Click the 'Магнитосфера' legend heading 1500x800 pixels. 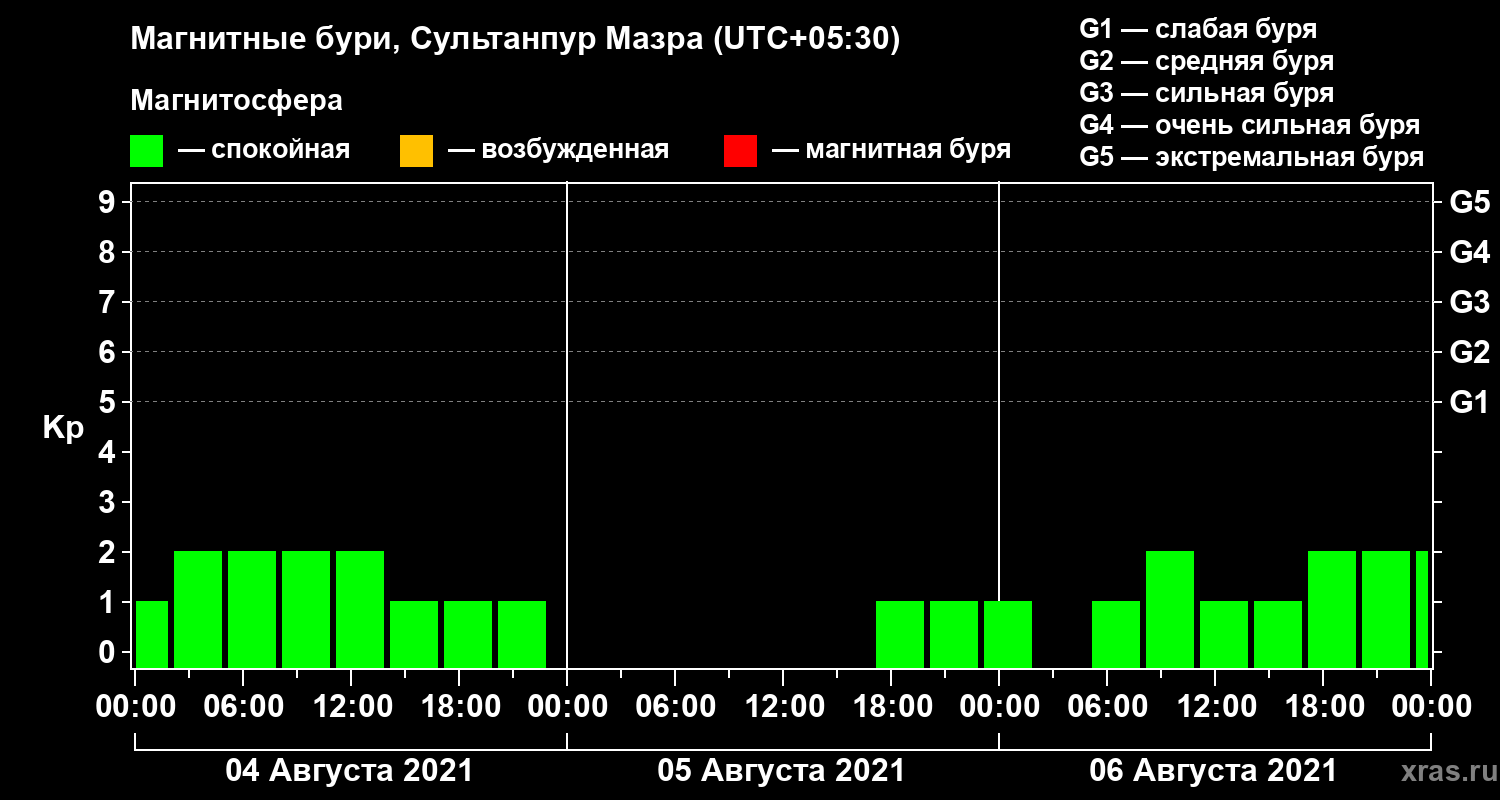click(236, 101)
